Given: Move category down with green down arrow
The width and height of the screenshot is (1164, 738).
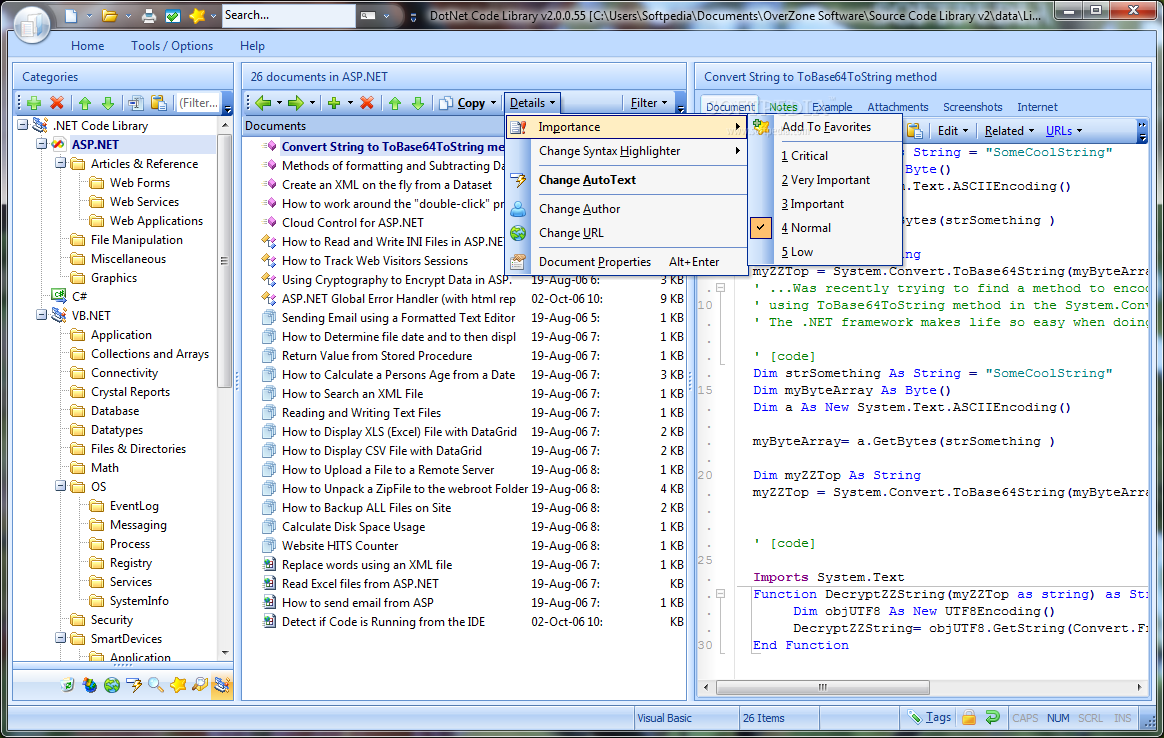Looking at the screenshot, I should tap(108, 103).
